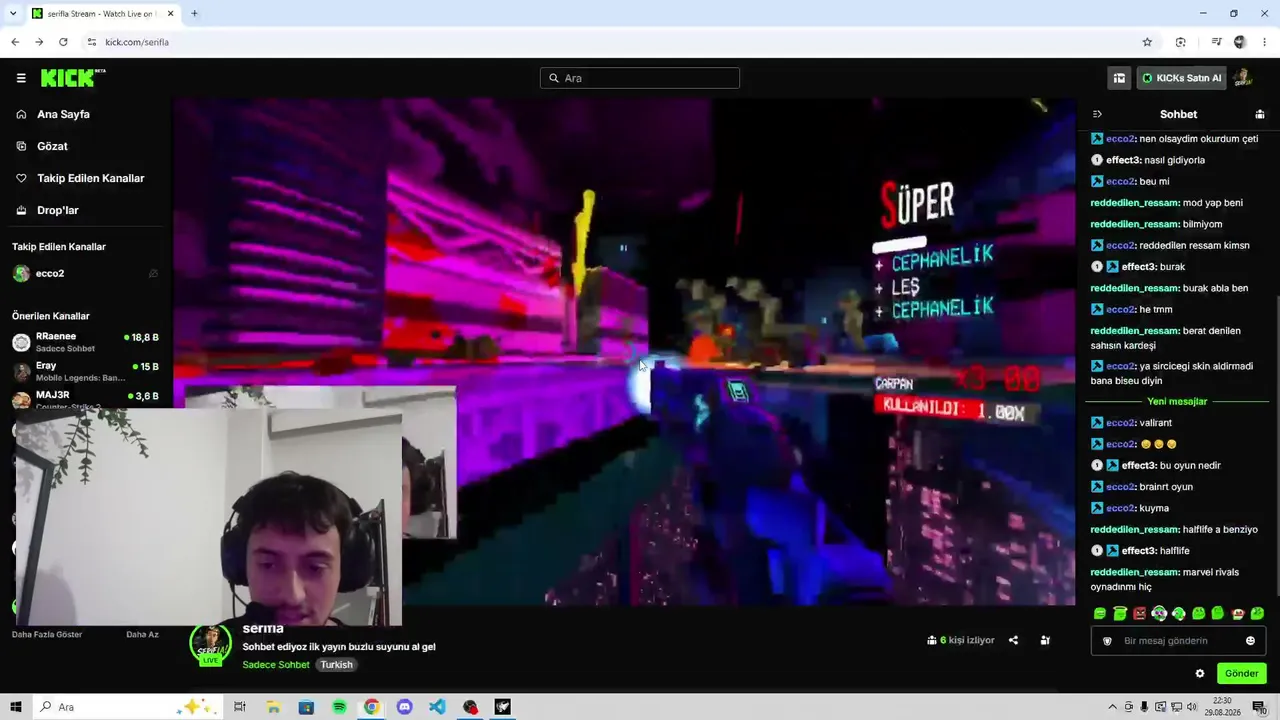Click the Windows taskbar search box

tap(128, 707)
